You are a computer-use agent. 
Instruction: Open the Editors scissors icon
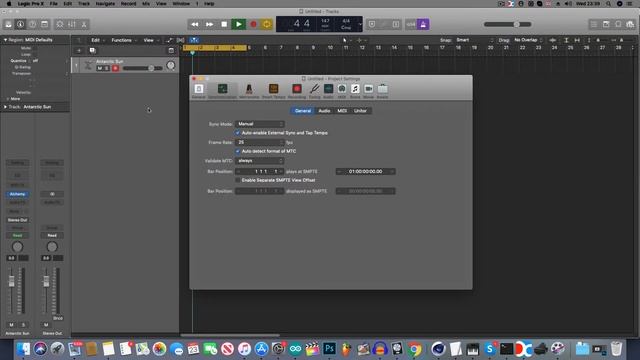point(84,24)
